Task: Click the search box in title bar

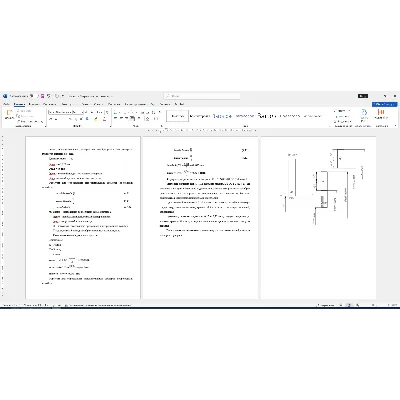Action: 202,96
